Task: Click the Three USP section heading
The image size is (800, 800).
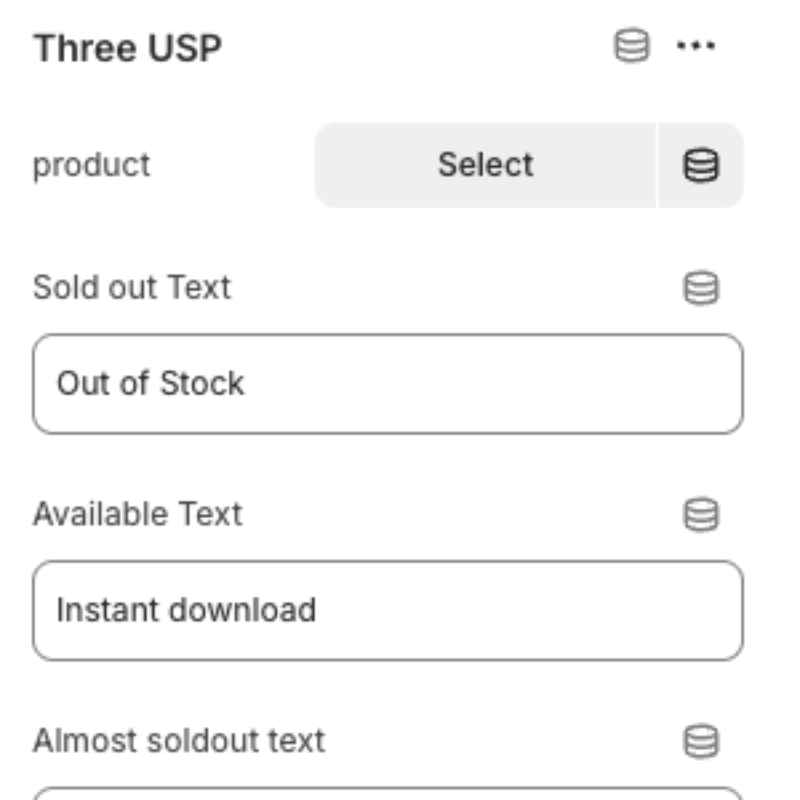Action: click(128, 48)
